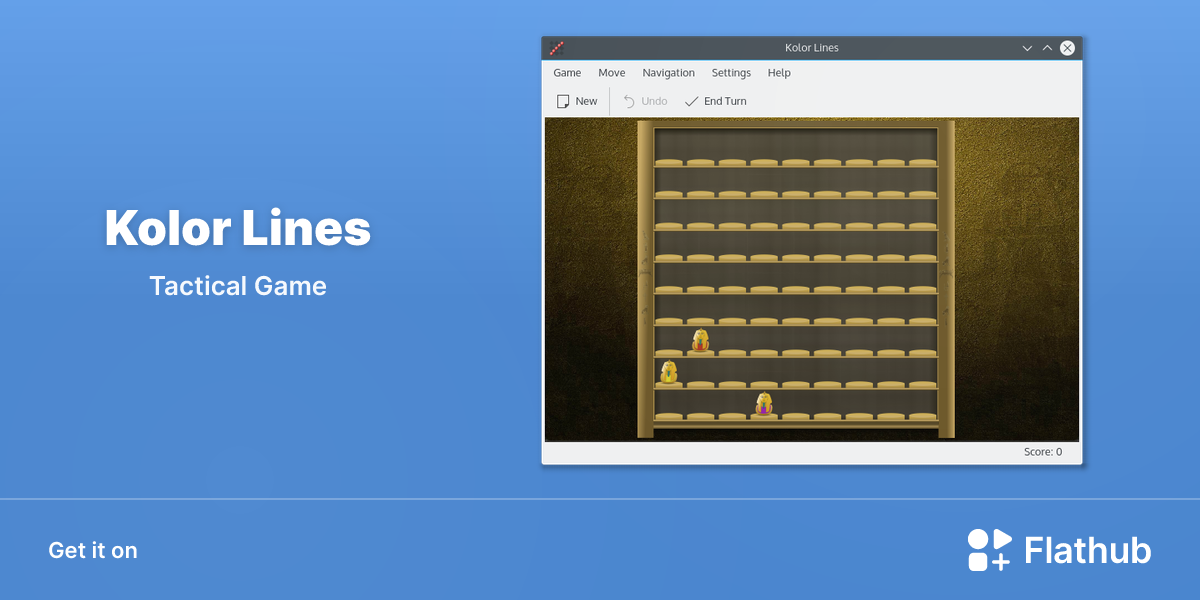Select the pharaoh ball on eighth shelf
Viewport: 1200px width, 600px height.
click(x=669, y=373)
